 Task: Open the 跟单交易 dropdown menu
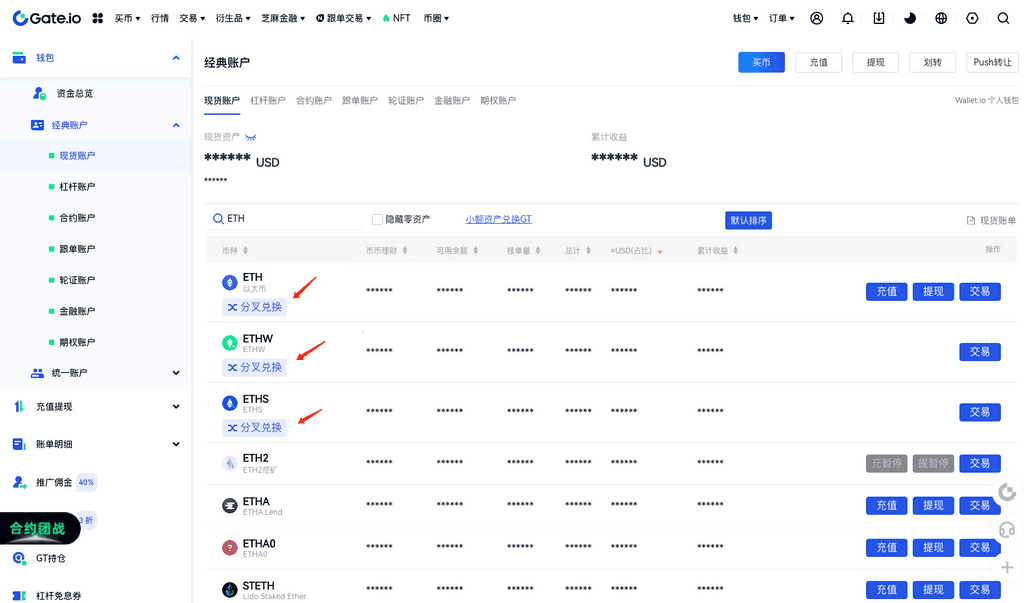point(344,18)
